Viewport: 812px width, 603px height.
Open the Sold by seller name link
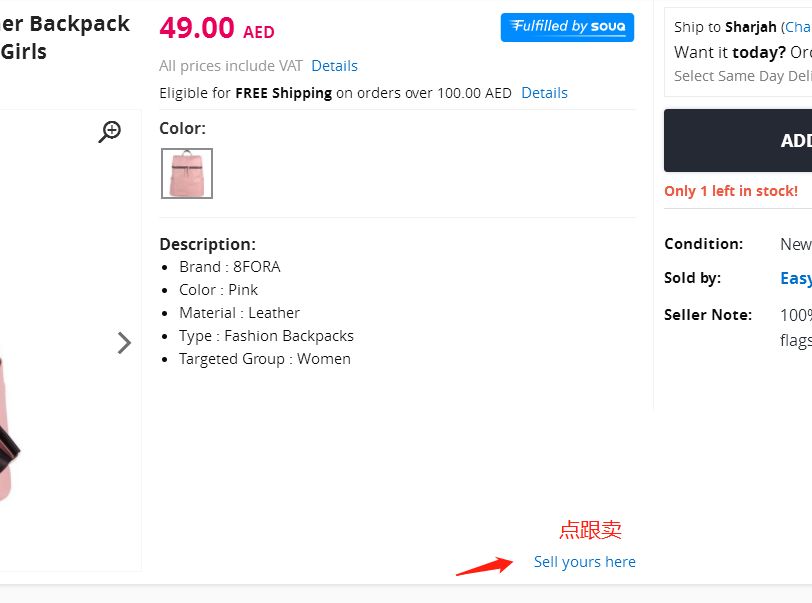(796, 278)
